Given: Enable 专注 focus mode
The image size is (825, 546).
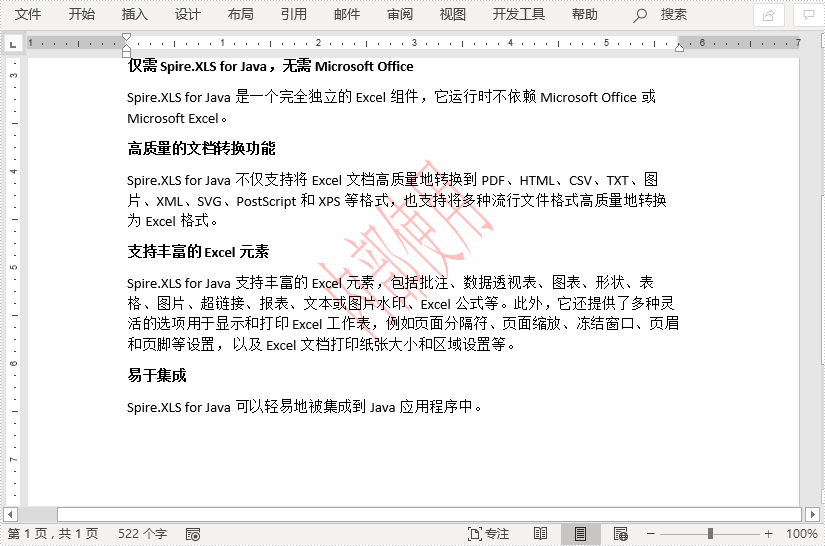Looking at the screenshot, I should (x=488, y=534).
